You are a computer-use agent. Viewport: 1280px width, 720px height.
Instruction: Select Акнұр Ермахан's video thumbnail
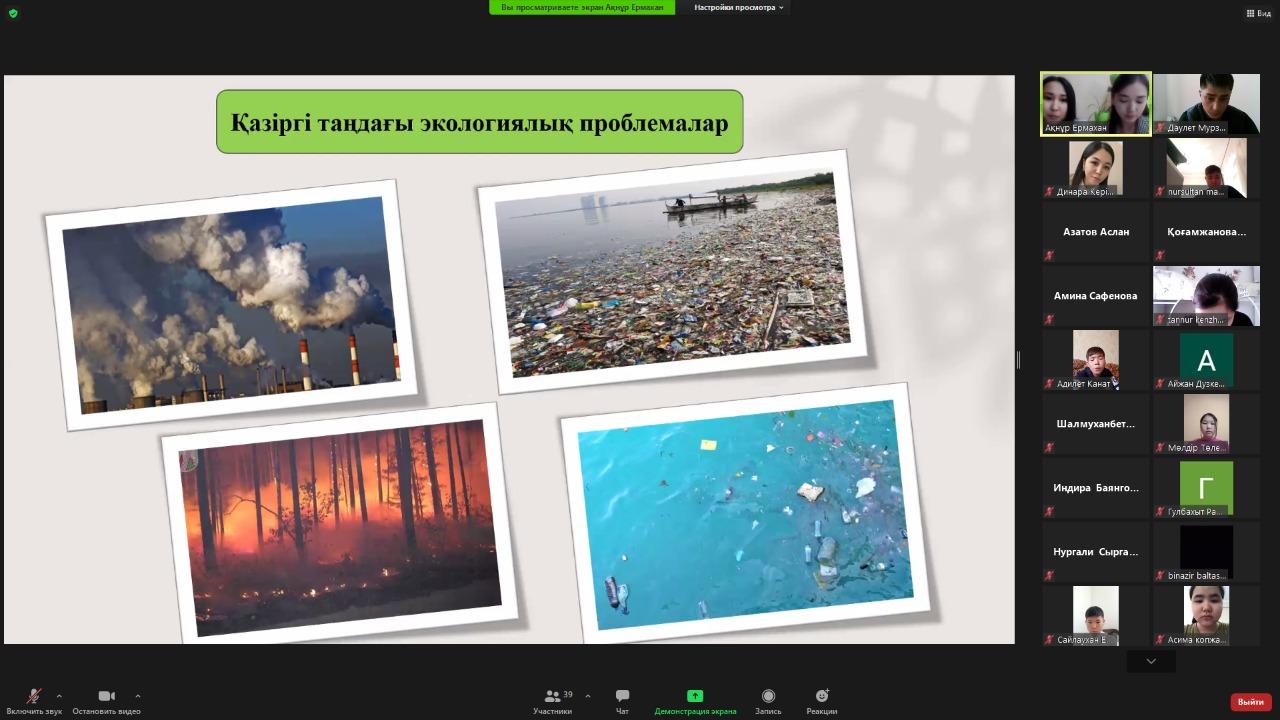[x=1096, y=103]
